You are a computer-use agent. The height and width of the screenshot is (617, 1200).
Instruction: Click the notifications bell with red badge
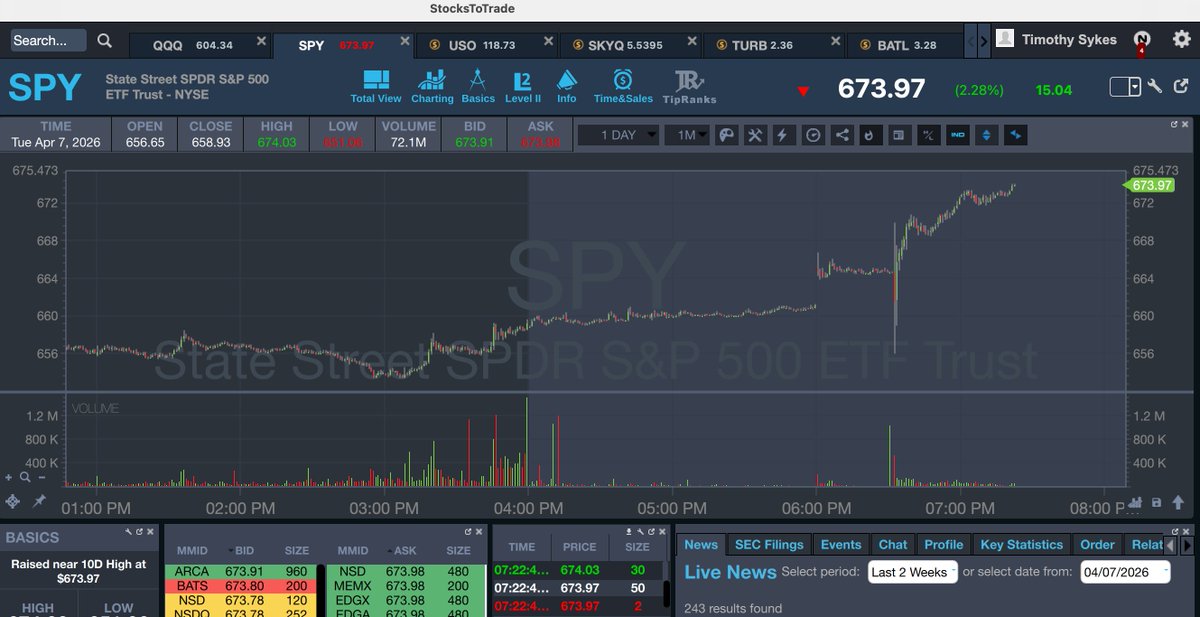coord(1141,39)
